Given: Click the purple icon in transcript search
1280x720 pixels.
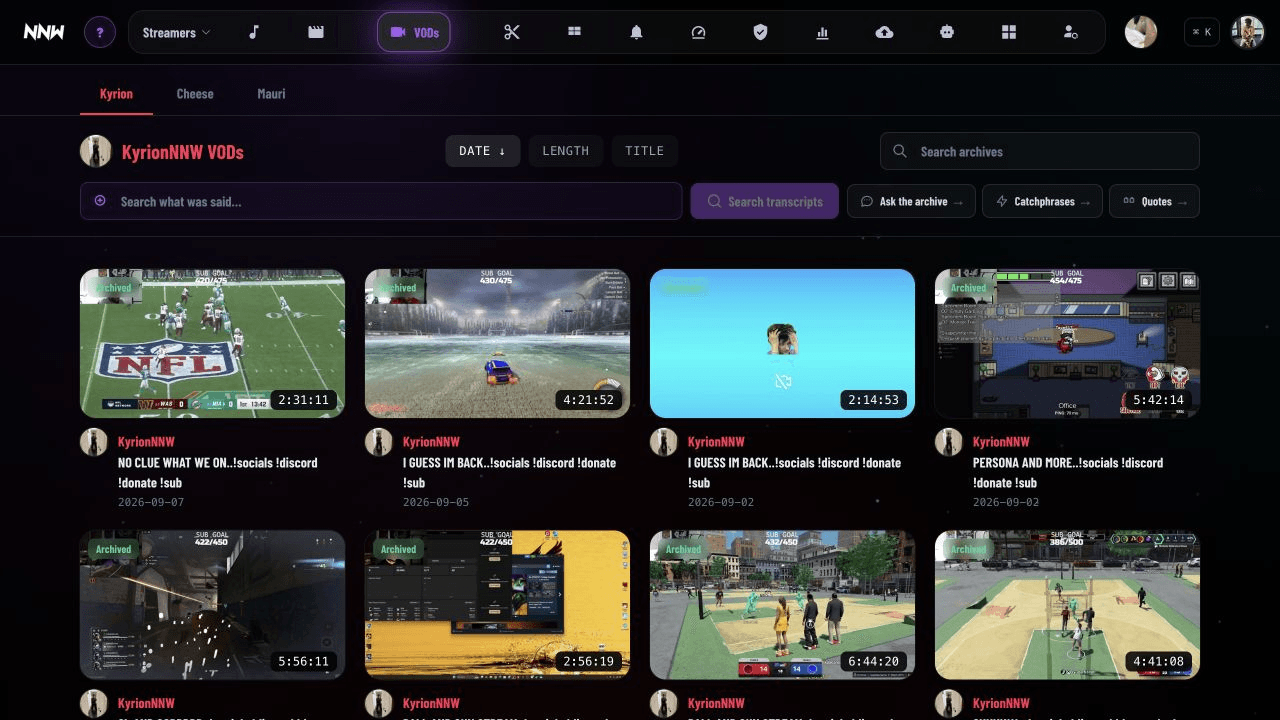Looking at the screenshot, I should (x=100, y=201).
